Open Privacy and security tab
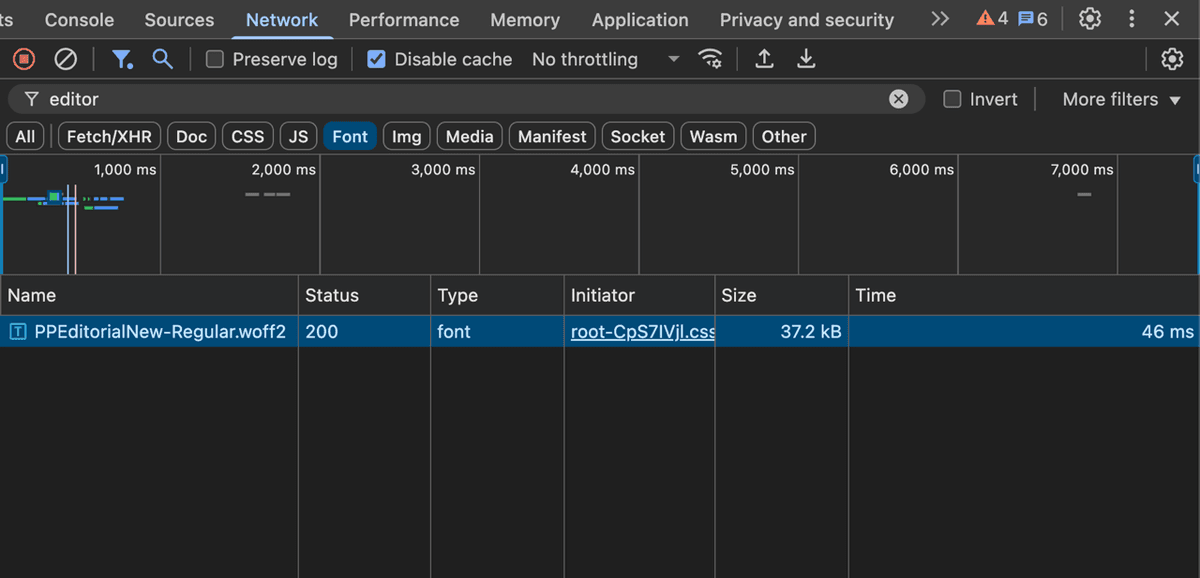1200x578 pixels. click(807, 20)
